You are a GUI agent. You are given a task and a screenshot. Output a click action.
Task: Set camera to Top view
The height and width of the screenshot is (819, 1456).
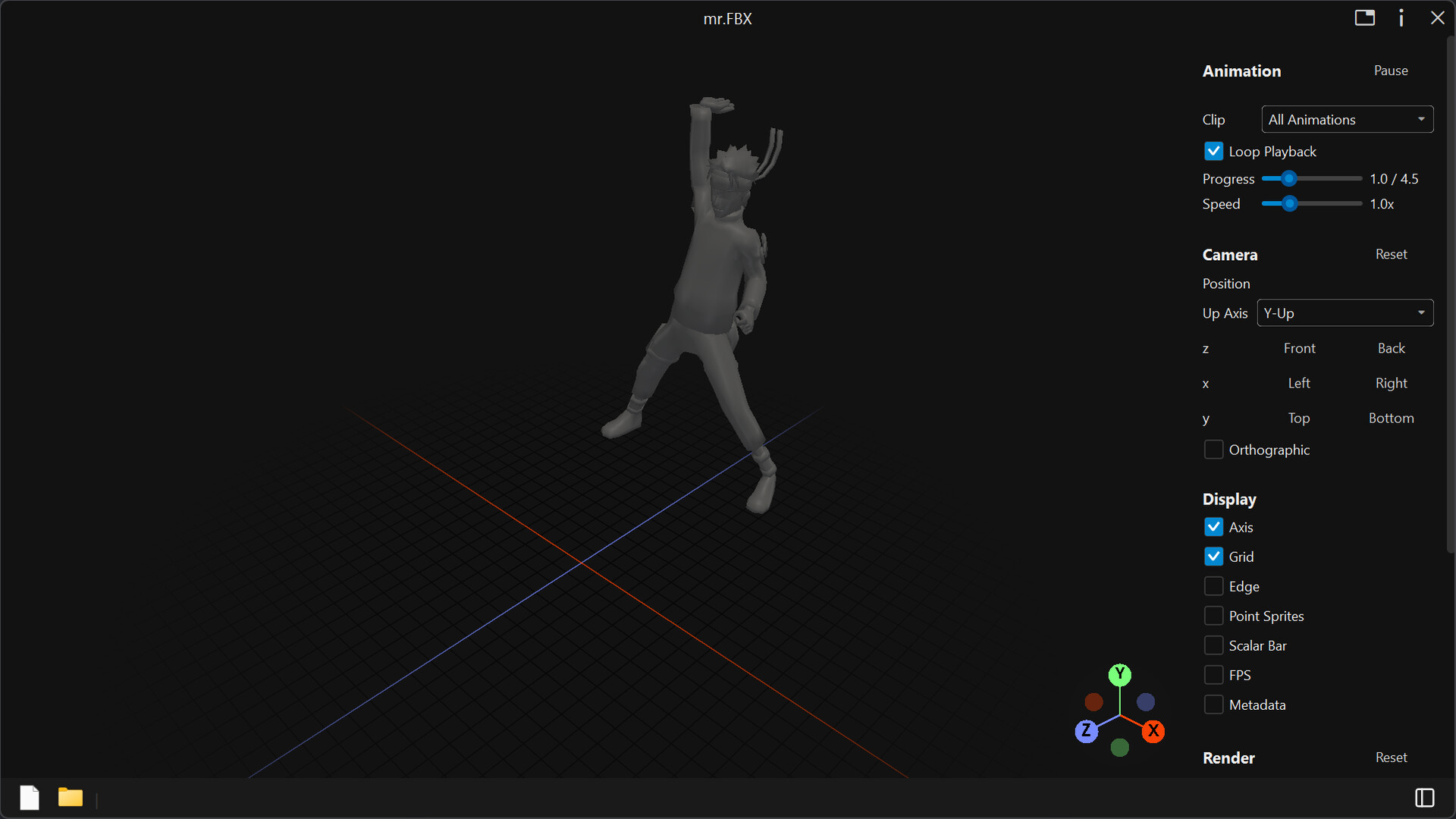click(x=1299, y=418)
